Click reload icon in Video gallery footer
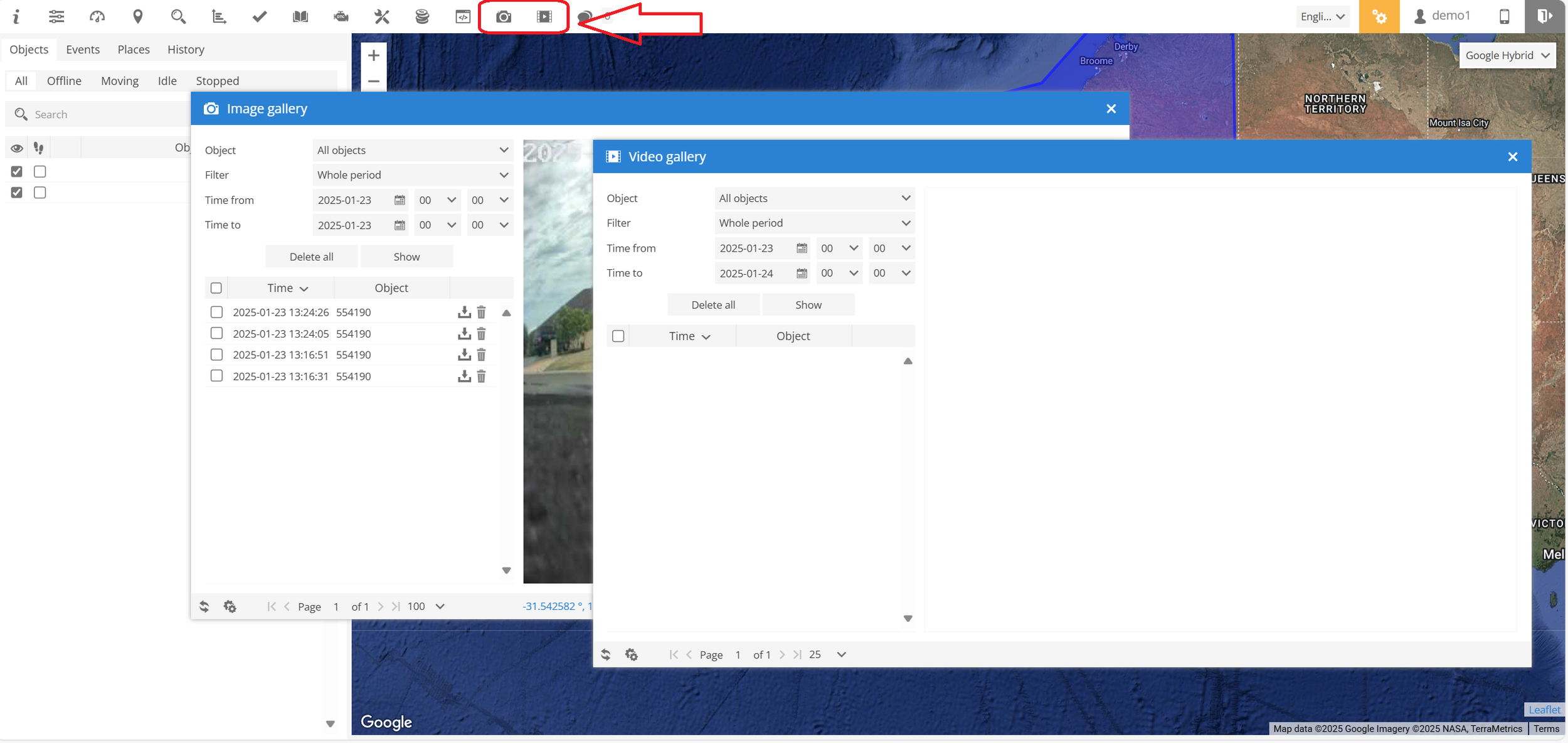Screen dimensions: 1568x743 [606, 655]
